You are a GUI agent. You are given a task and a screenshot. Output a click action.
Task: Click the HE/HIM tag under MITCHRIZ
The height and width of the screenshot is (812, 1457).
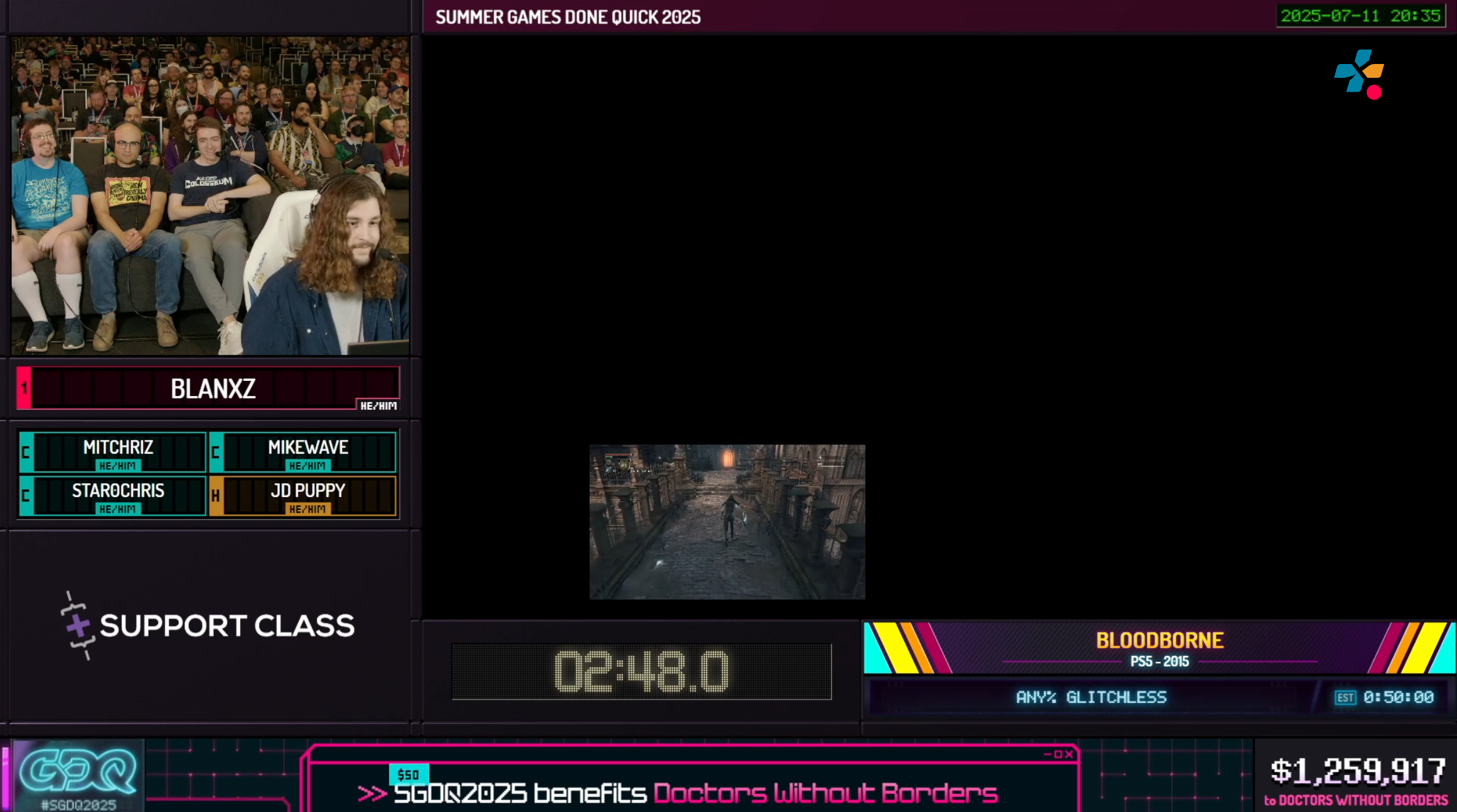pyautogui.click(x=117, y=466)
